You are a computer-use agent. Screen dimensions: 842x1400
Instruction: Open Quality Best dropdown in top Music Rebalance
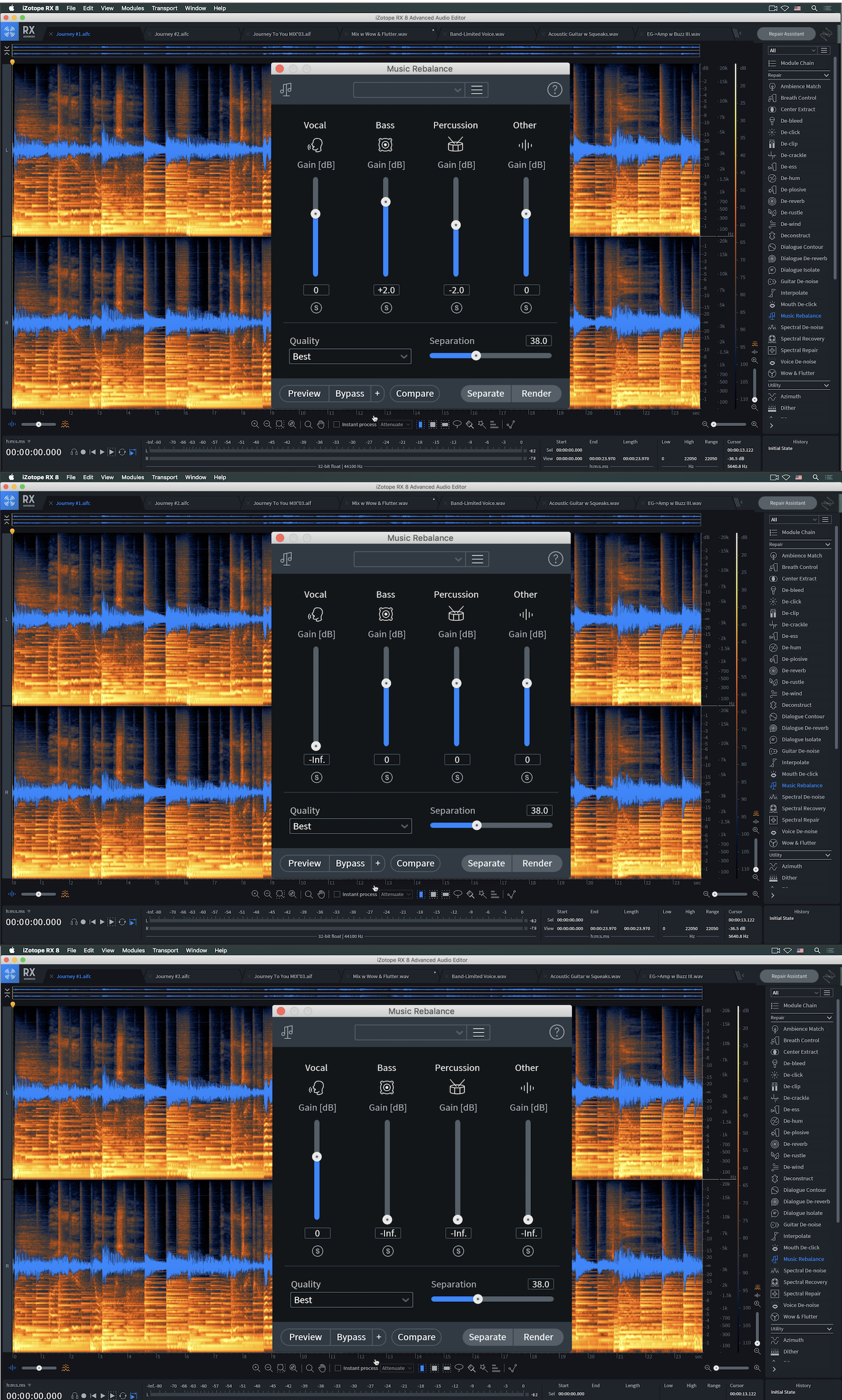pyautogui.click(x=350, y=356)
